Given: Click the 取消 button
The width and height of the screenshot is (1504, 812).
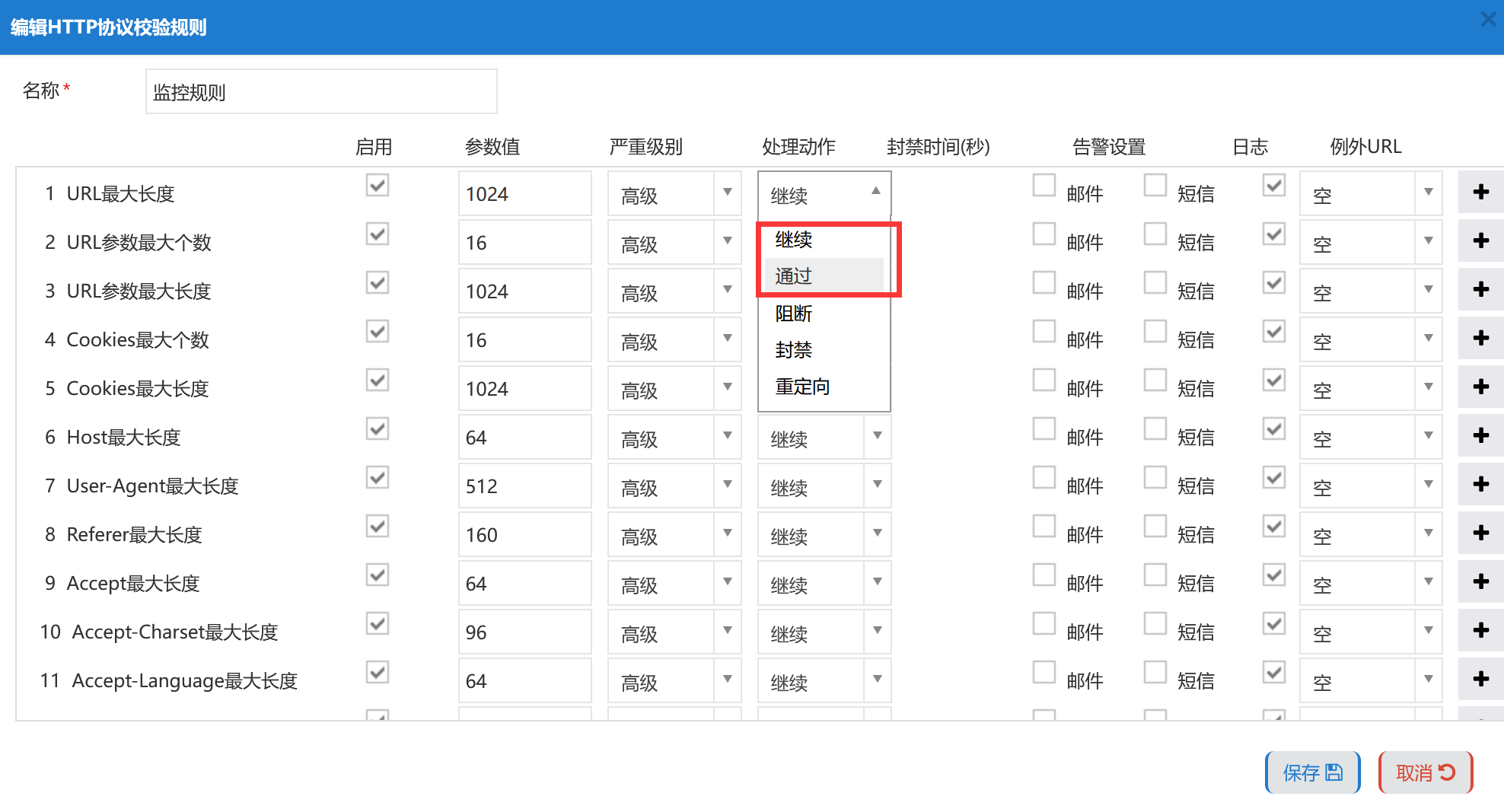Looking at the screenshot, I should click(x=1425, y=772).
